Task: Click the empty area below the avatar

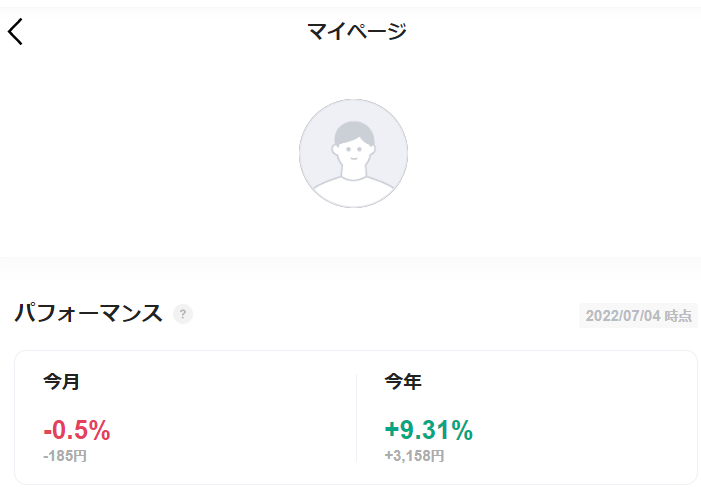Action: 353,232
